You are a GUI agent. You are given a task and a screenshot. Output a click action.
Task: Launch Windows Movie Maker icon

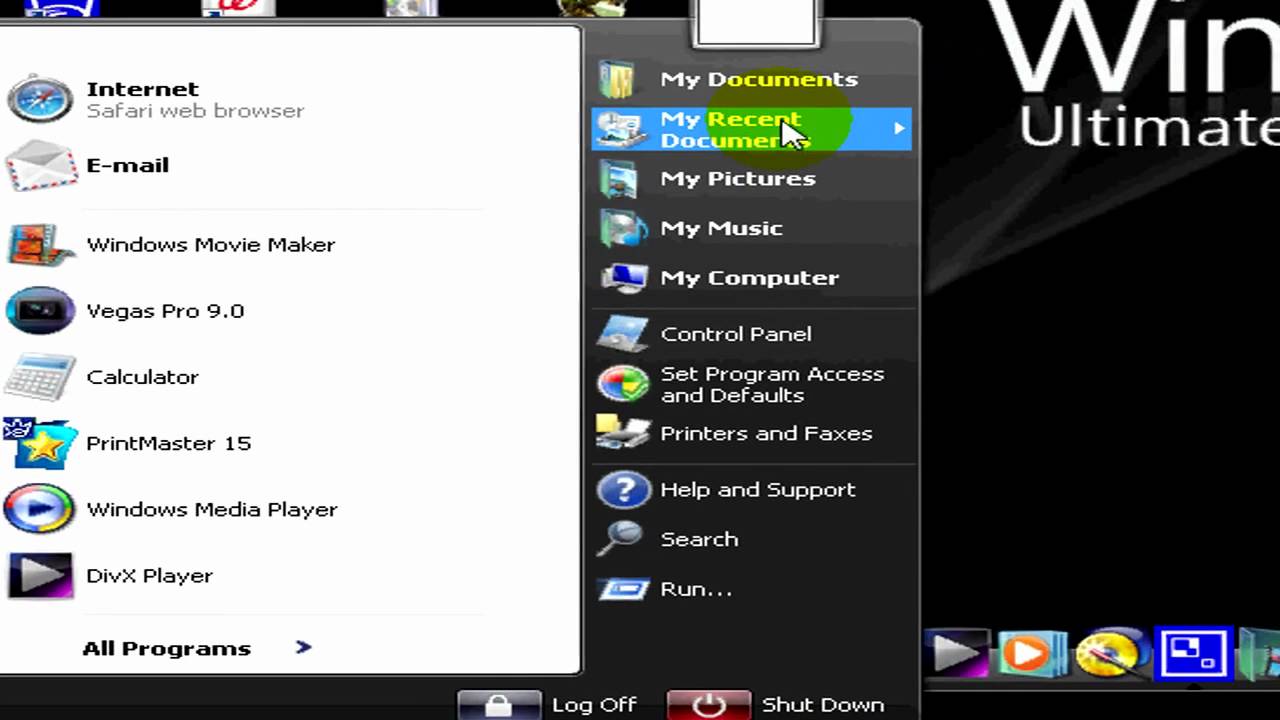tap(40, 244)
